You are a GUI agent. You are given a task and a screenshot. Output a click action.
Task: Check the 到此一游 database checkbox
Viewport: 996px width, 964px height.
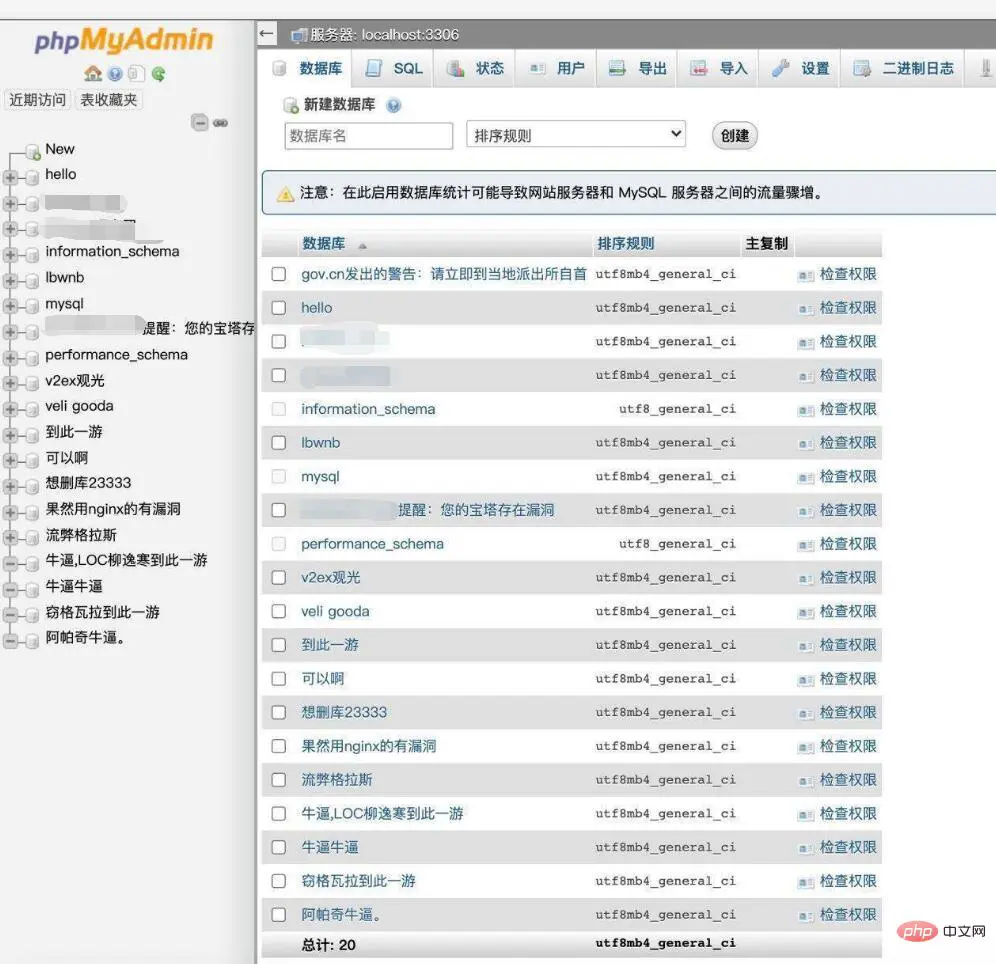point(278,645)
